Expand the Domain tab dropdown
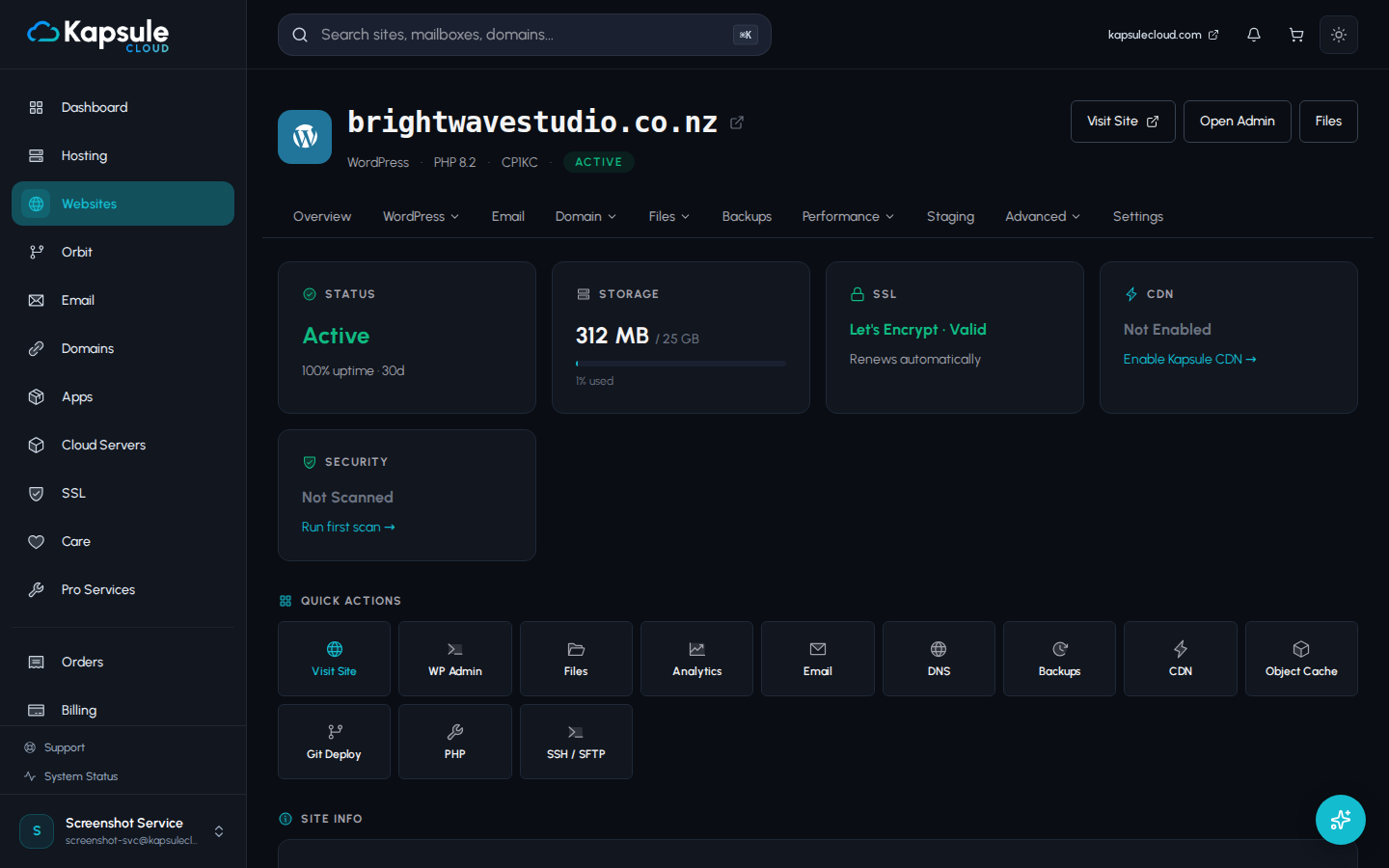 [586, 216]
